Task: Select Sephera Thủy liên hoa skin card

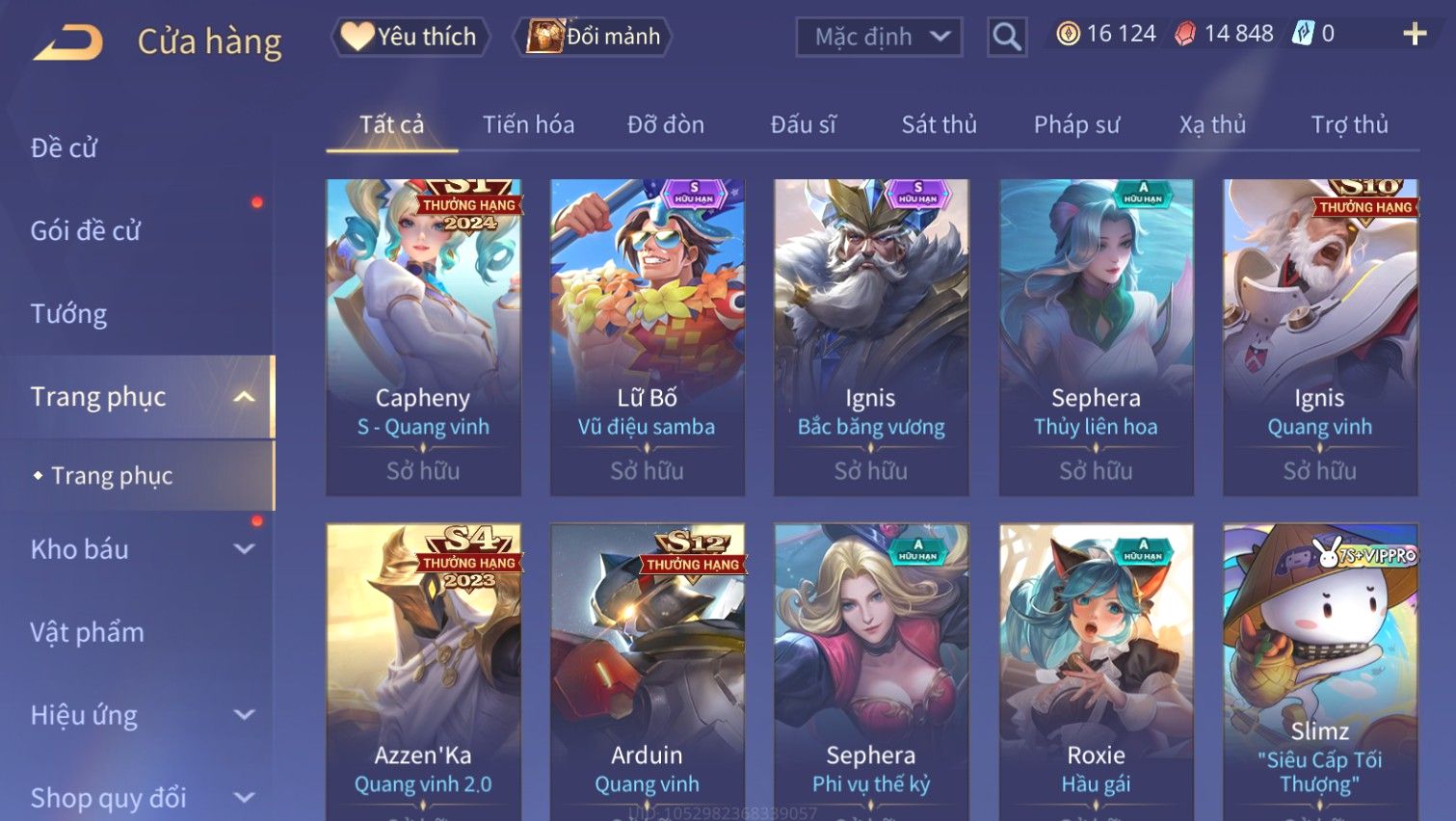Action: pyautogui.click(x=1096, y=337)
